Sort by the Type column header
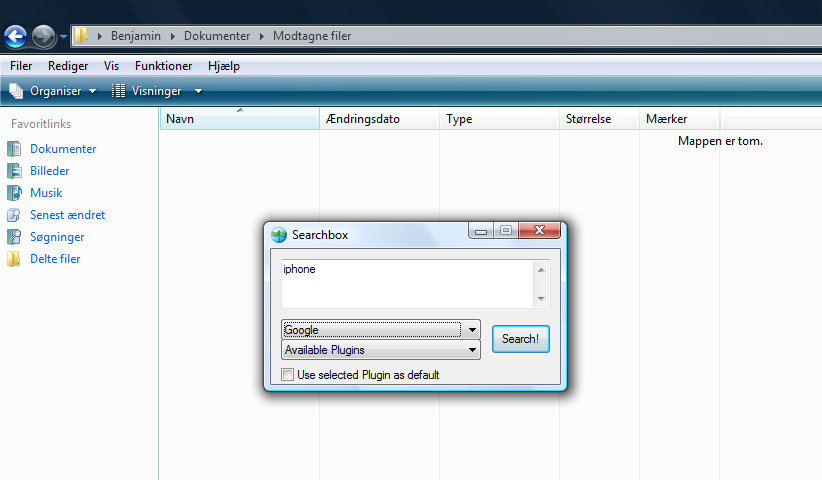 pyautogui.click(x=500, y=119)
